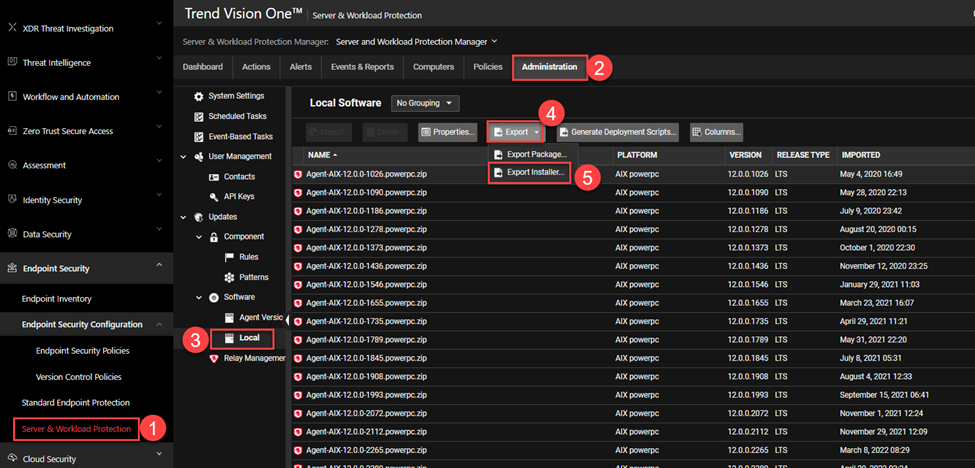Open Version Control Policies
The height and width of the screenshot is (468, 975).
coord(78,377)
